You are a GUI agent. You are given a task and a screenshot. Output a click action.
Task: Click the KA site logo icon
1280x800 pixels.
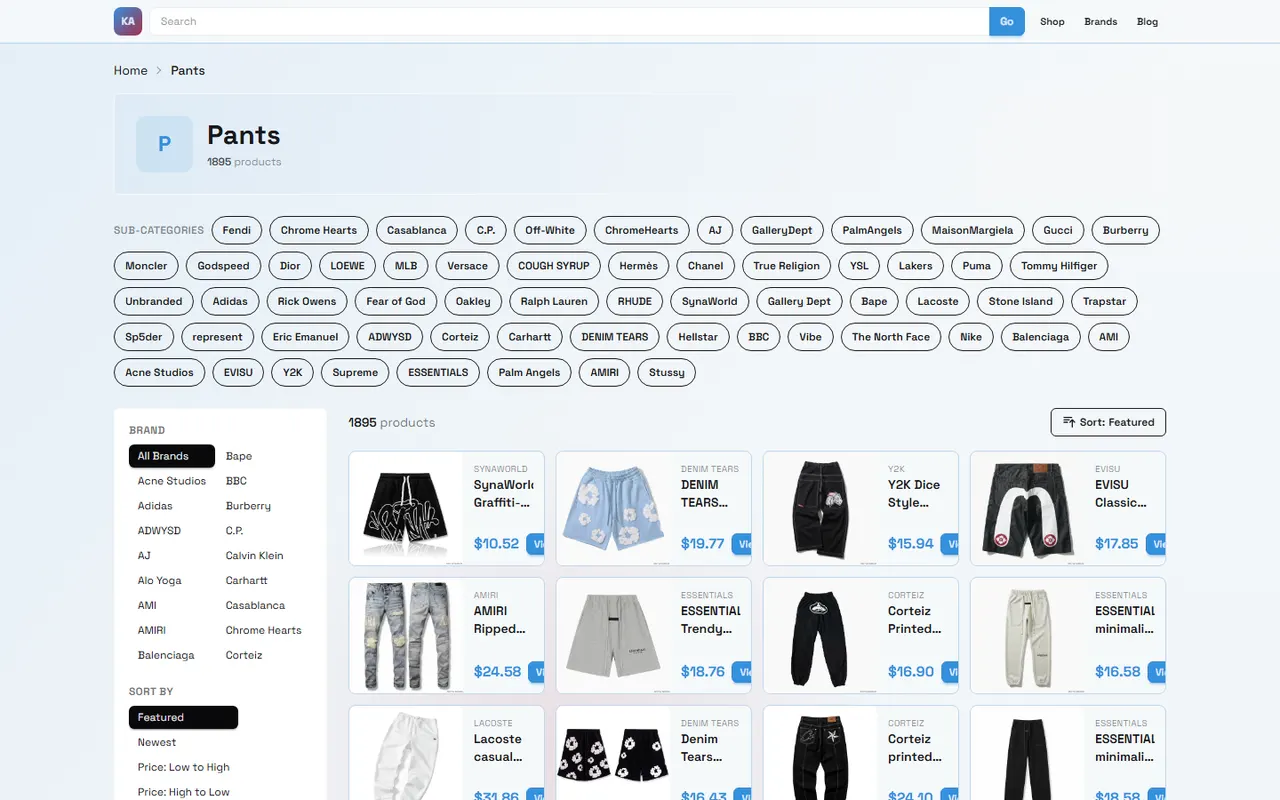pyautogui.click(x=128, y=21)
